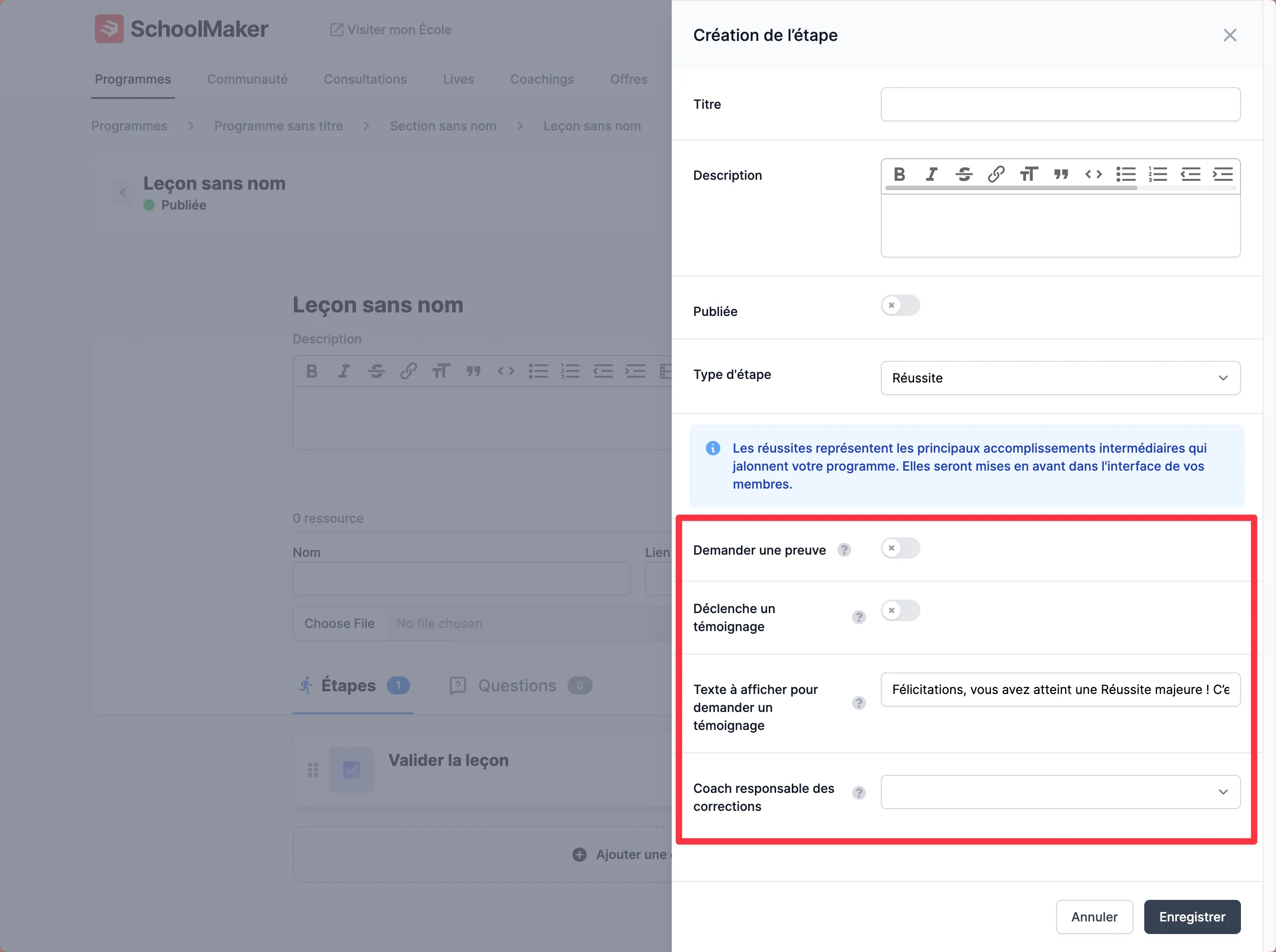Screen dimensions: 1276x952
Task: Insert quote in panel Description toolbar
Action: pyautogui.click(x=1061, y=174)
